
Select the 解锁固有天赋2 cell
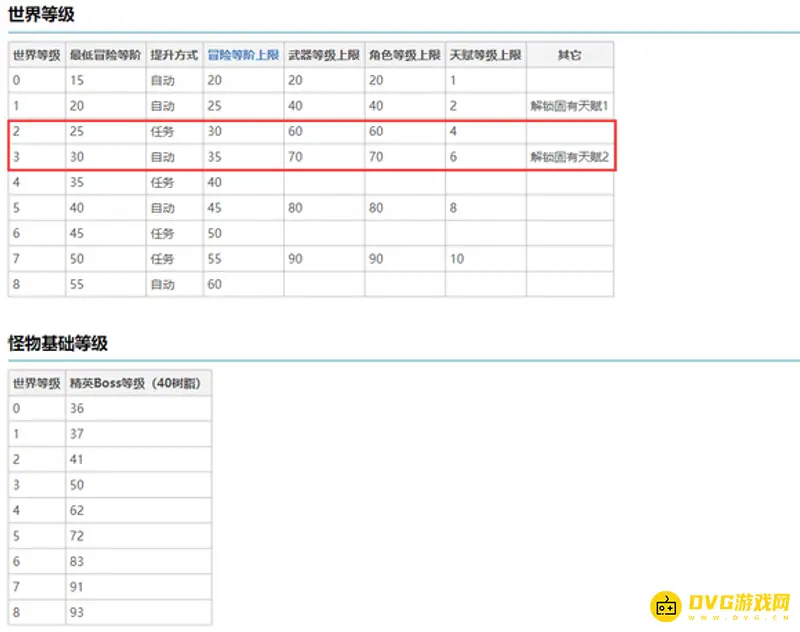click(569, 158)
